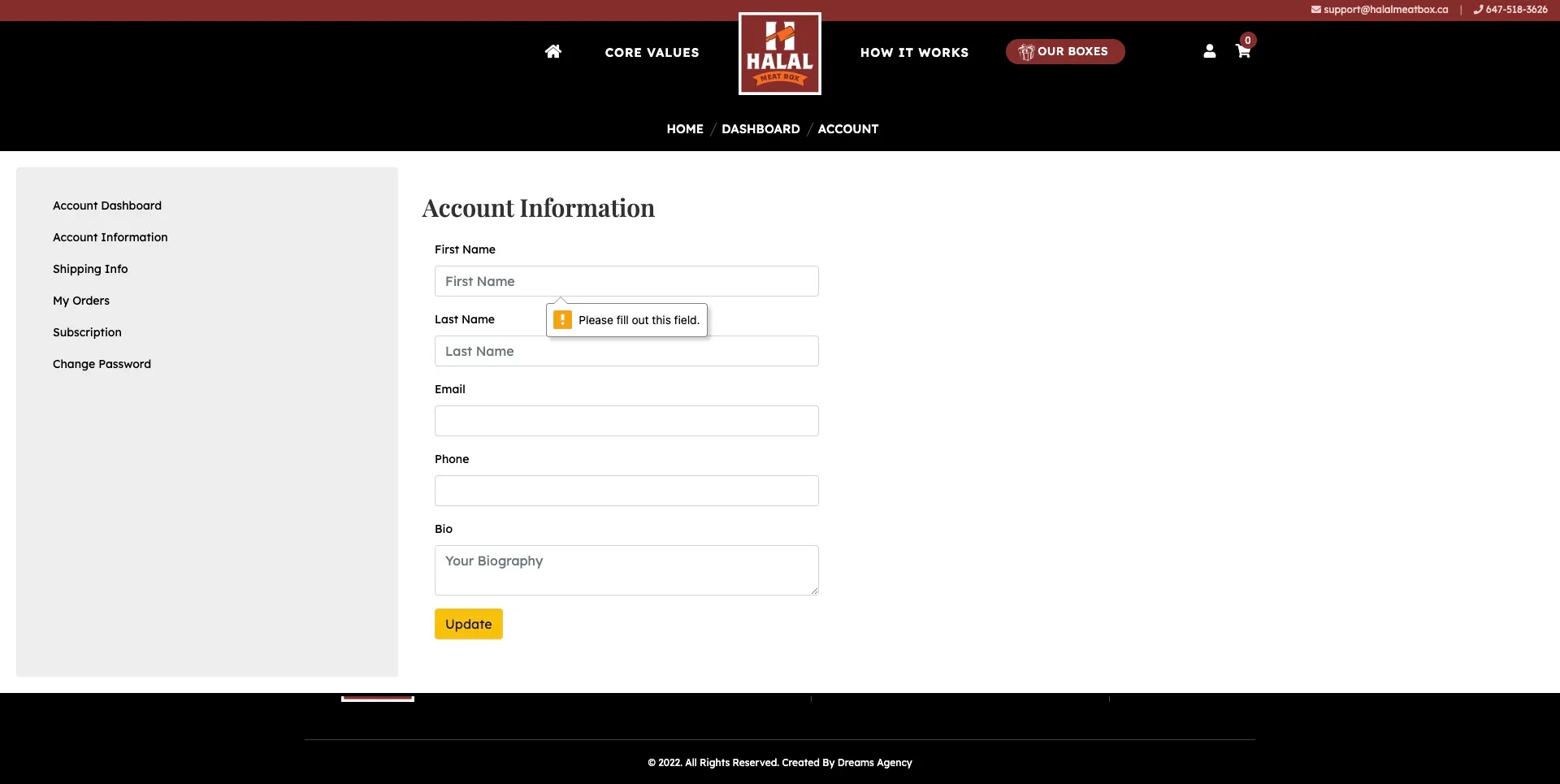Select CORE VALUES in the navigation

[x=652, y=52]
